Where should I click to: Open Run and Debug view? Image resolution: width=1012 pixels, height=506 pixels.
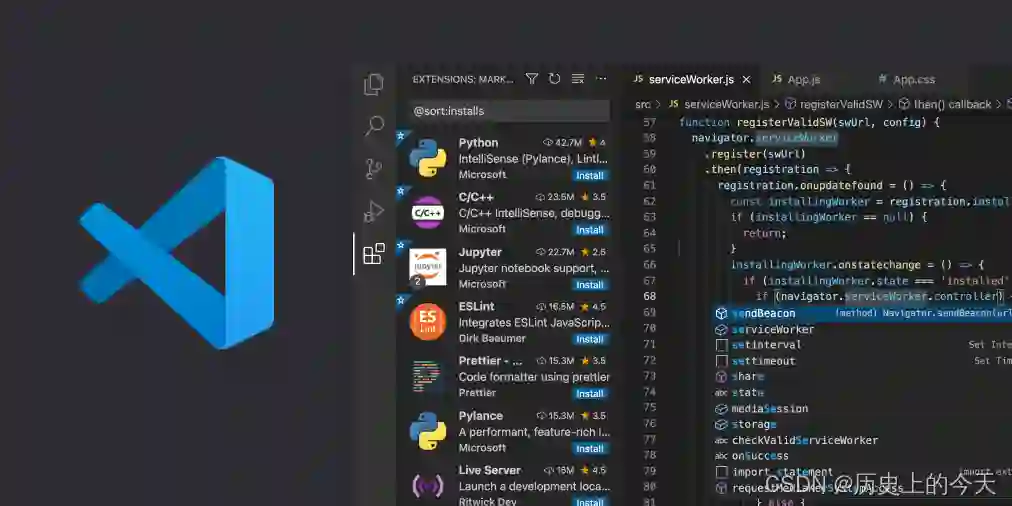(x=374, y=211)
